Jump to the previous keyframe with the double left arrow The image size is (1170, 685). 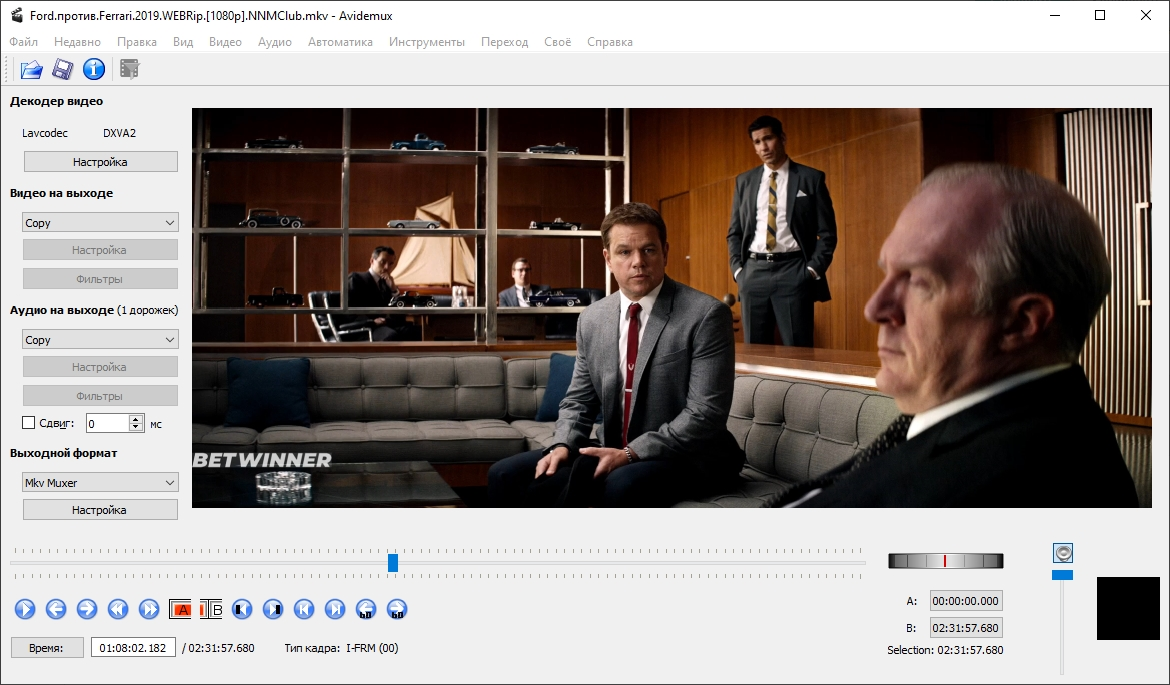click(118, 610)
